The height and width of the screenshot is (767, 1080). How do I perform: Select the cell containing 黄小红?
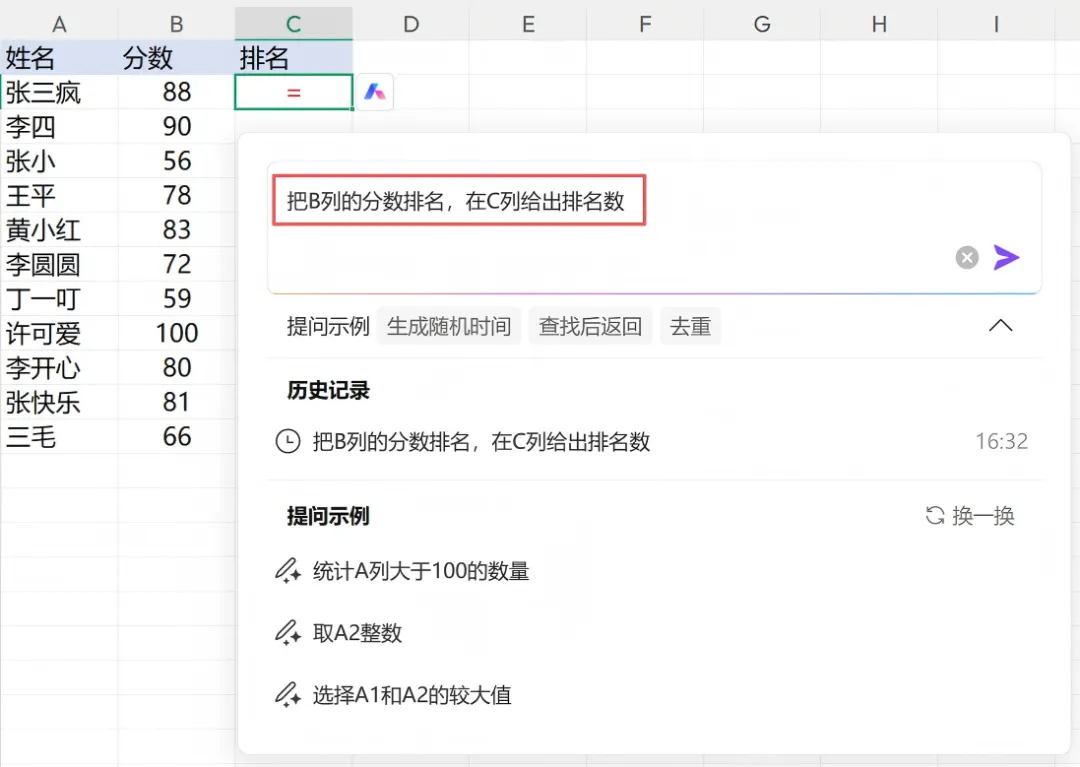point(59,230)
